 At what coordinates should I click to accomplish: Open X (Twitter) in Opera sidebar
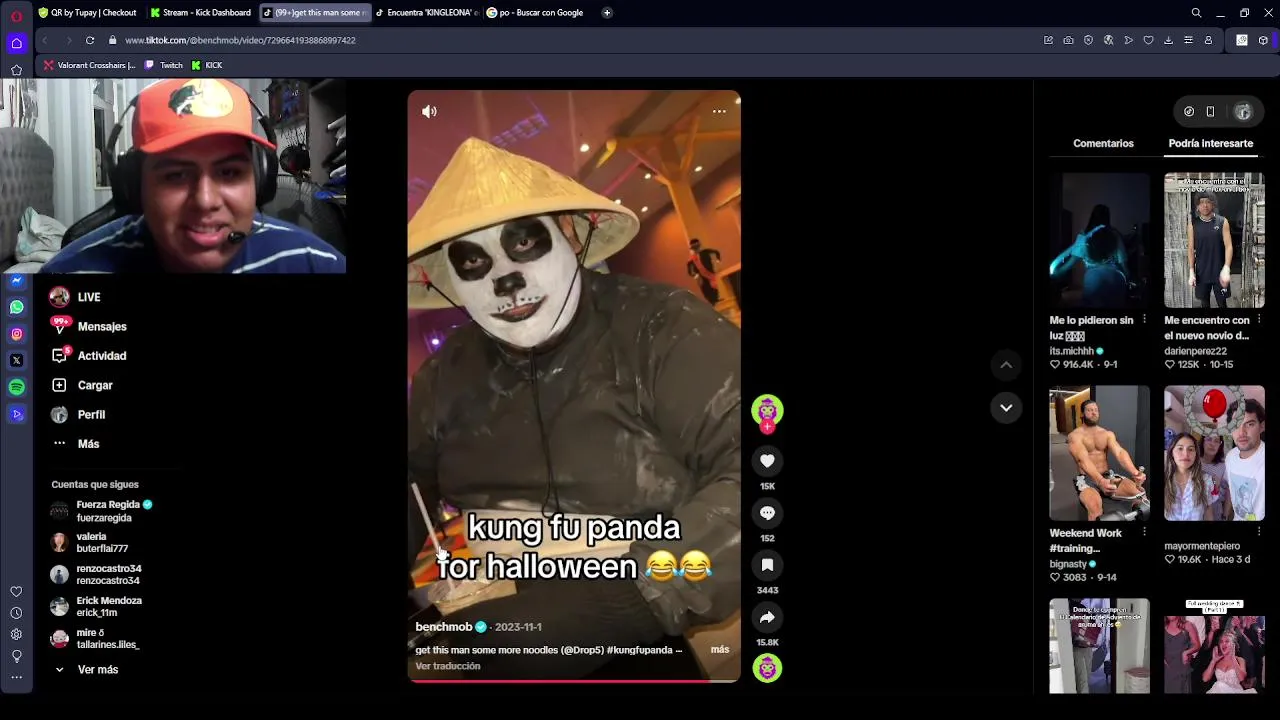tap(16, 360)
